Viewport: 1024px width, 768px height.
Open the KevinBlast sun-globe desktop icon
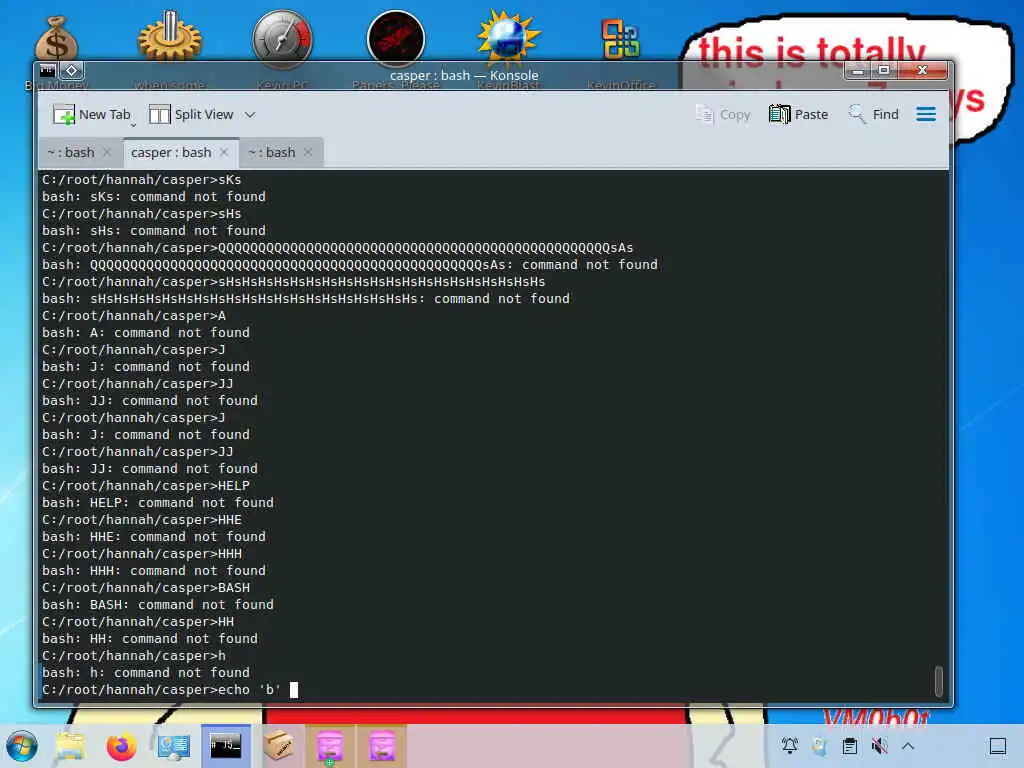(508, 38)
